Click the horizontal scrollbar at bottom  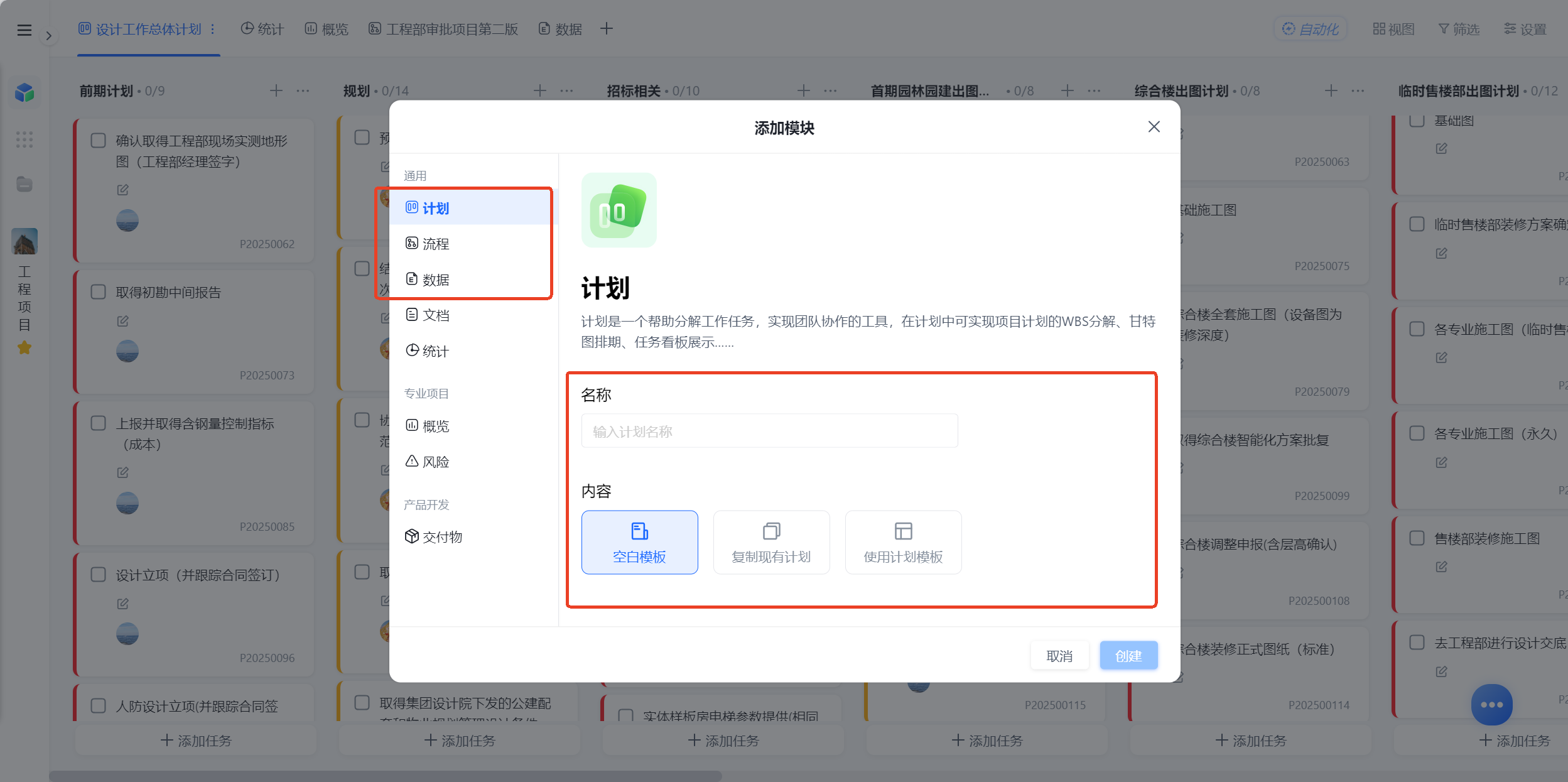386,776
